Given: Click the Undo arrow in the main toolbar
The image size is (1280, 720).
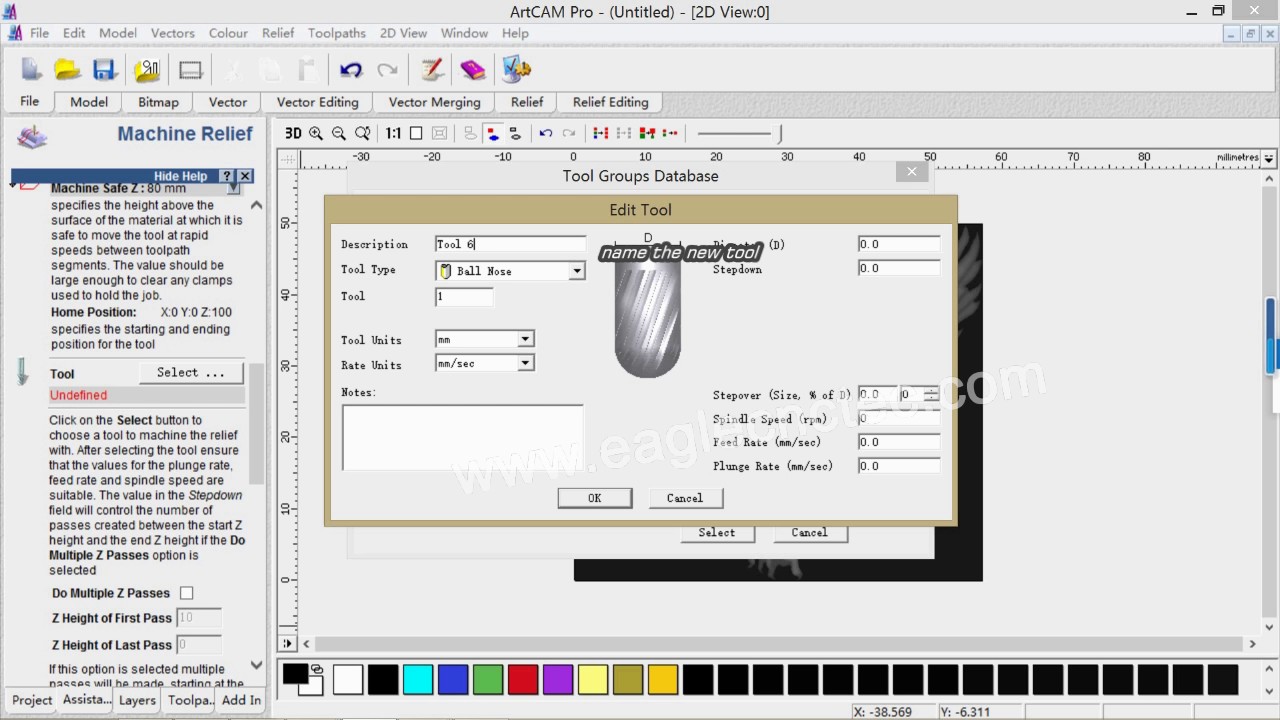Looking at the screenshot, I should pos(350,69).
